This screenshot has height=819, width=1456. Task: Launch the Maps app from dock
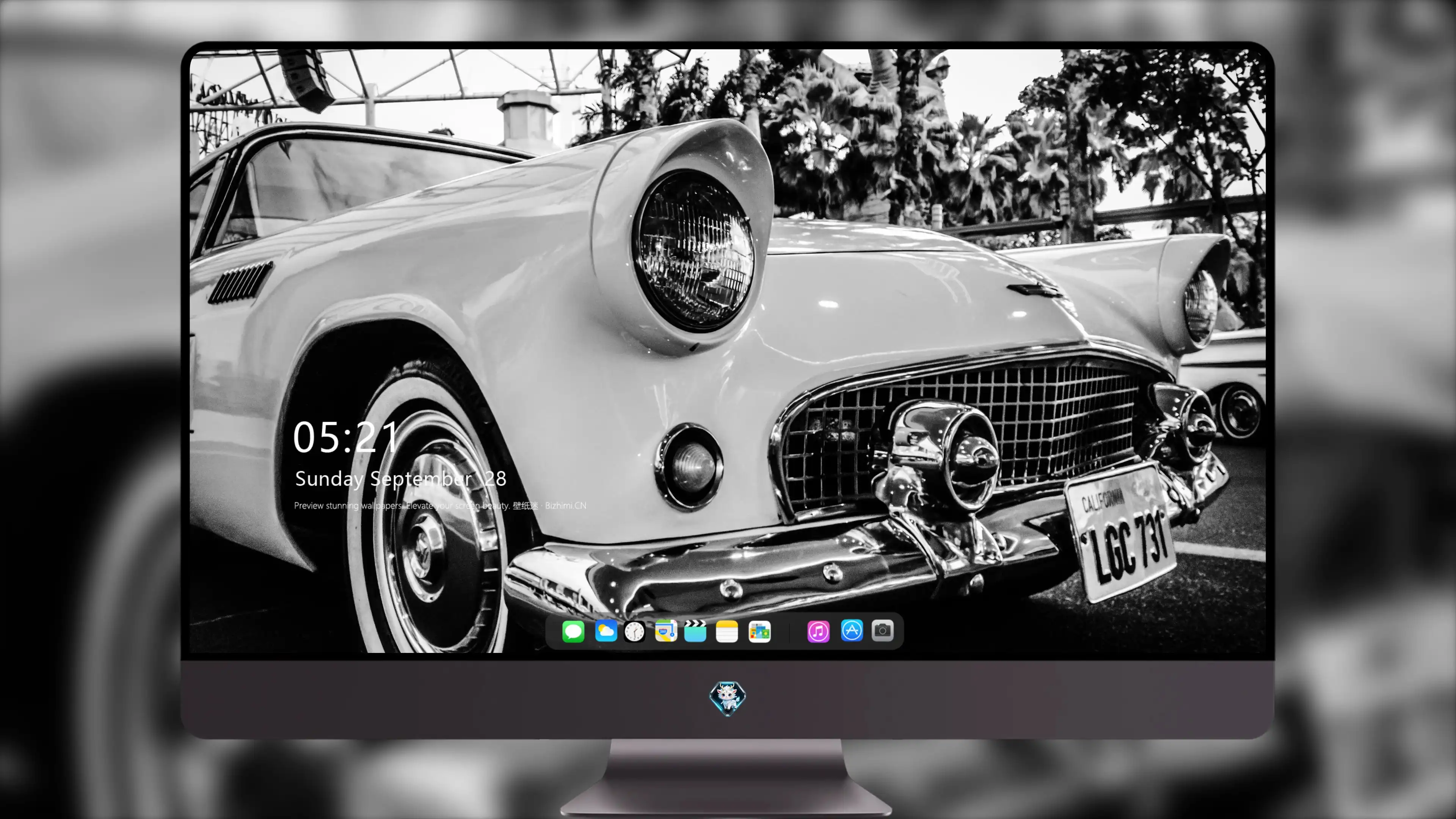pyautogui.click(x=666, y=631)
